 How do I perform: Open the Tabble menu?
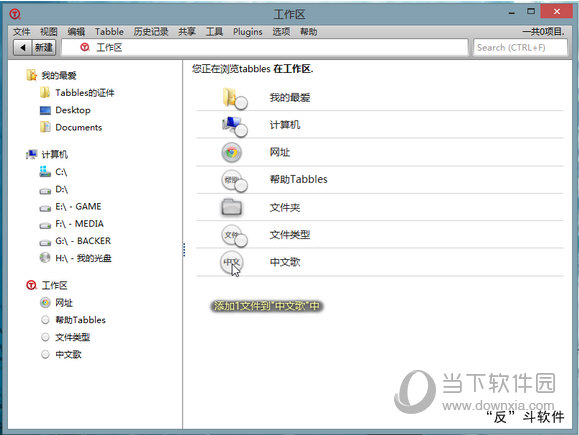coord(109,32)
